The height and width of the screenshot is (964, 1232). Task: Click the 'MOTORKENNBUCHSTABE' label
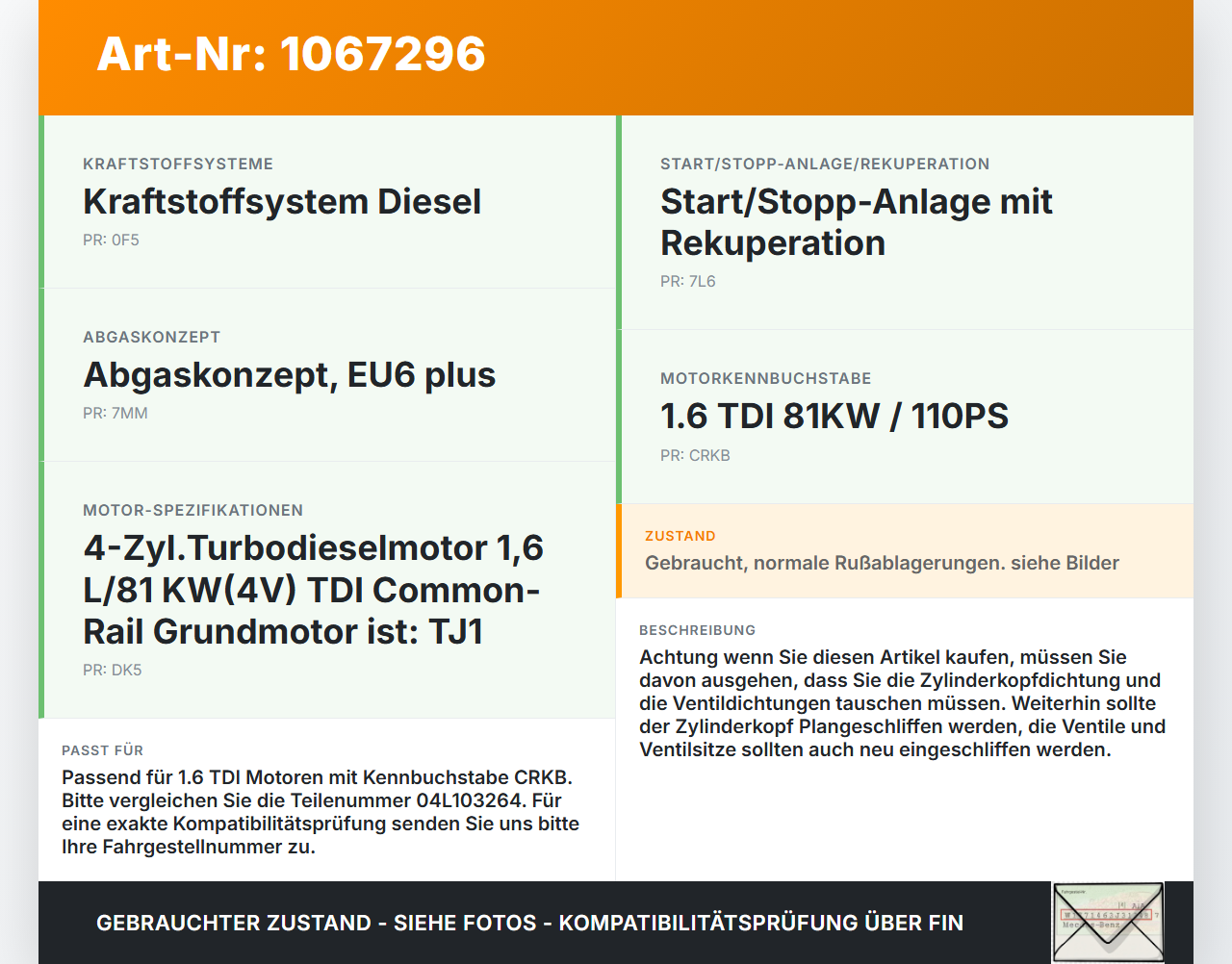tap(766, 379)
